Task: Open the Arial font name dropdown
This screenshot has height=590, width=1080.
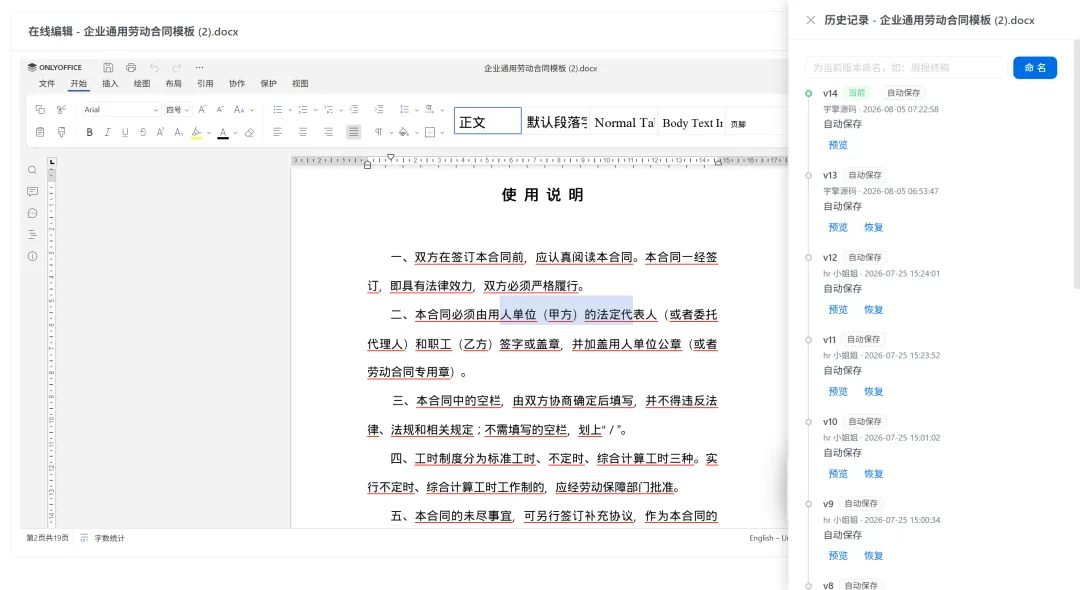Action: [121, 109]
